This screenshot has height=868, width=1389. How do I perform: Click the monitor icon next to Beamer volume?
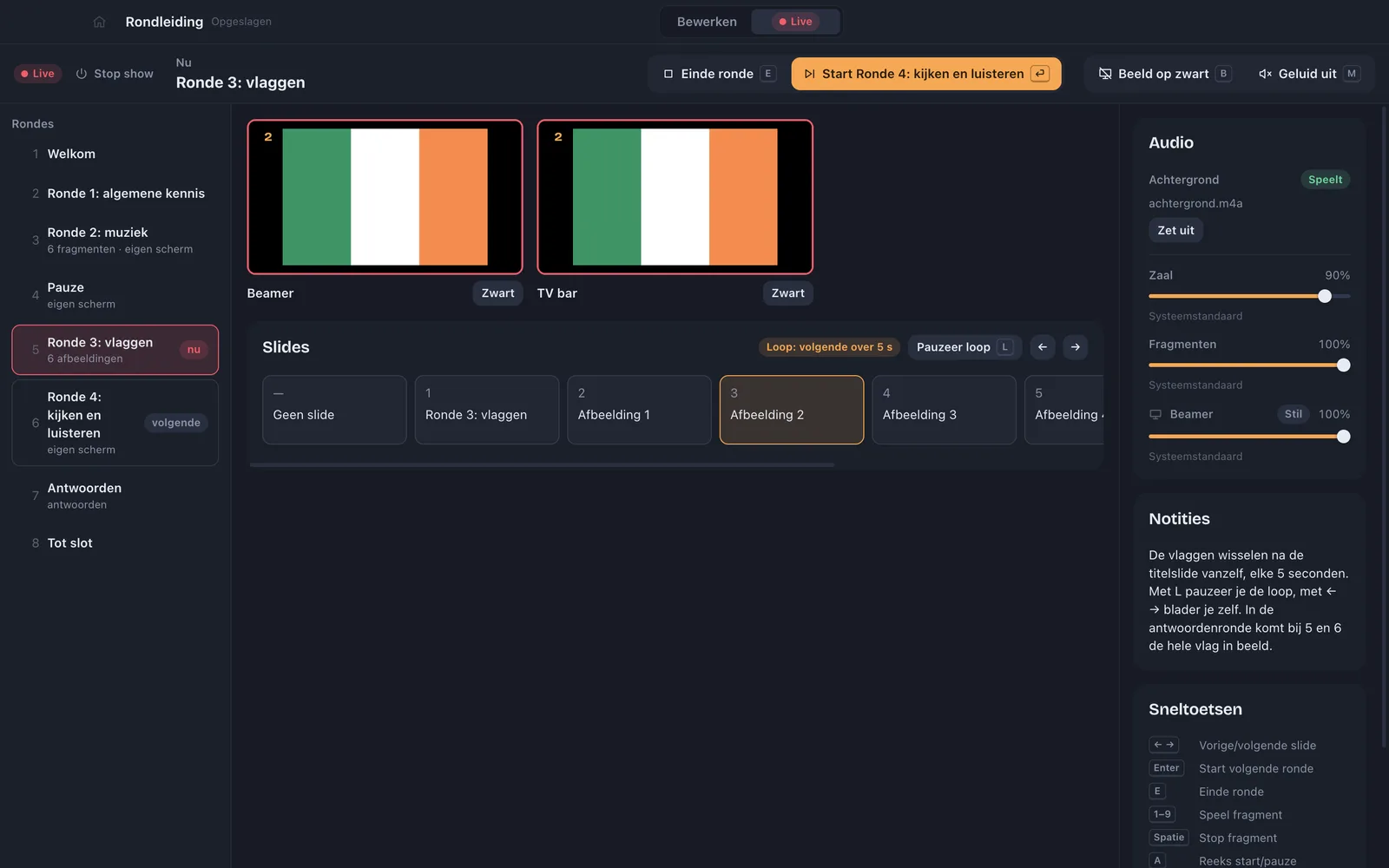[1155, 415]
